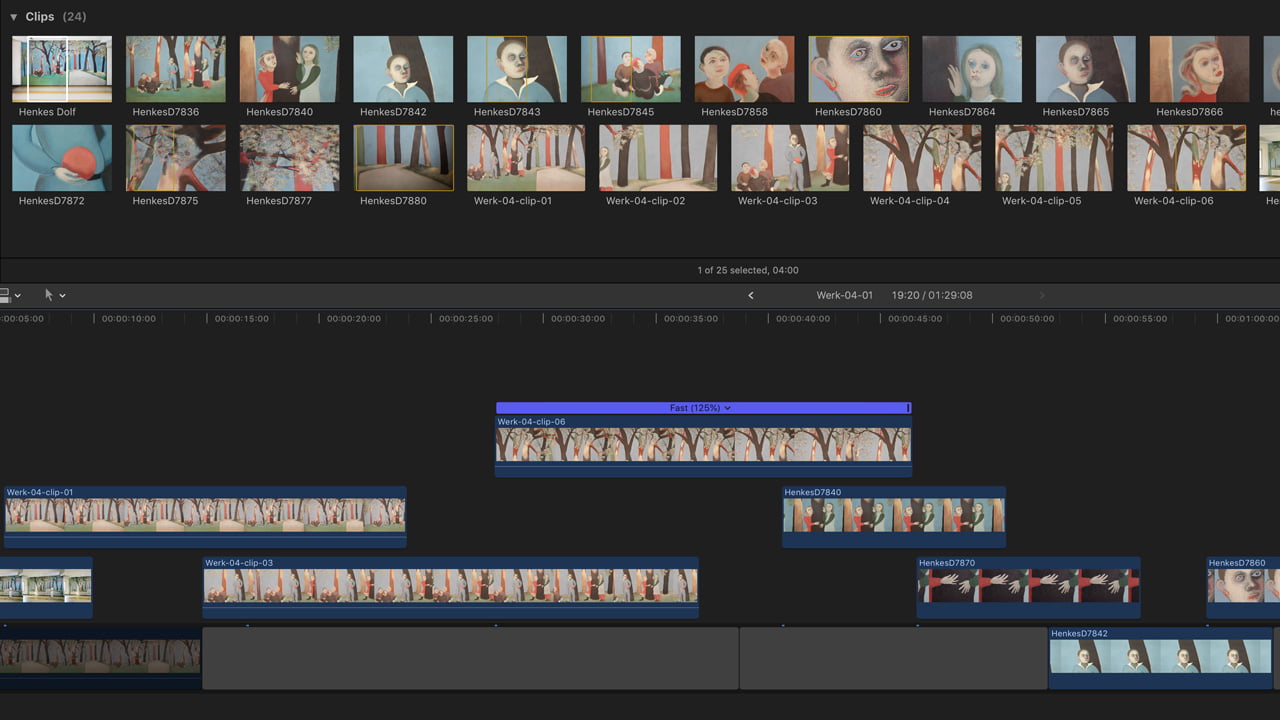1280x720 pixels.
Task: Go forward in timeline history
Action: click(1042, 296)
